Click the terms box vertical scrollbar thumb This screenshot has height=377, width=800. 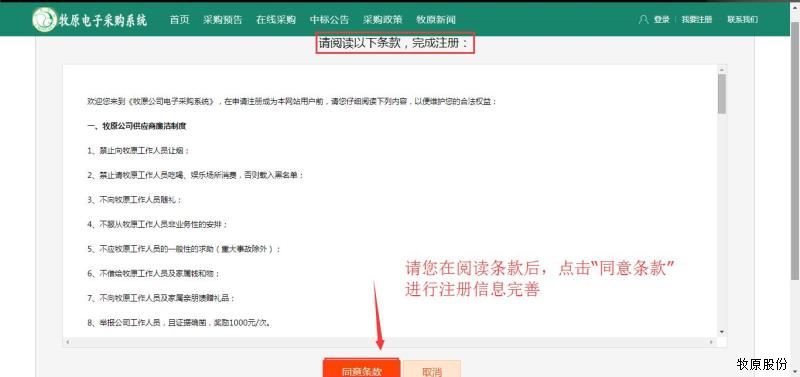(x=721, y=93)
